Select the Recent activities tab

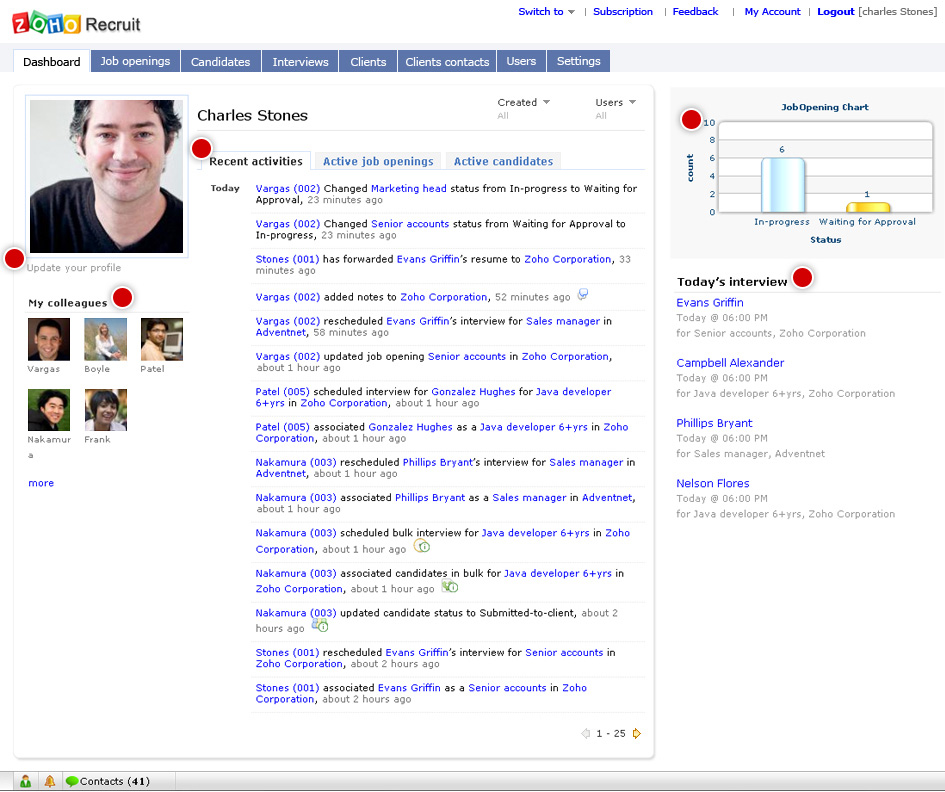tap(256, 161)
